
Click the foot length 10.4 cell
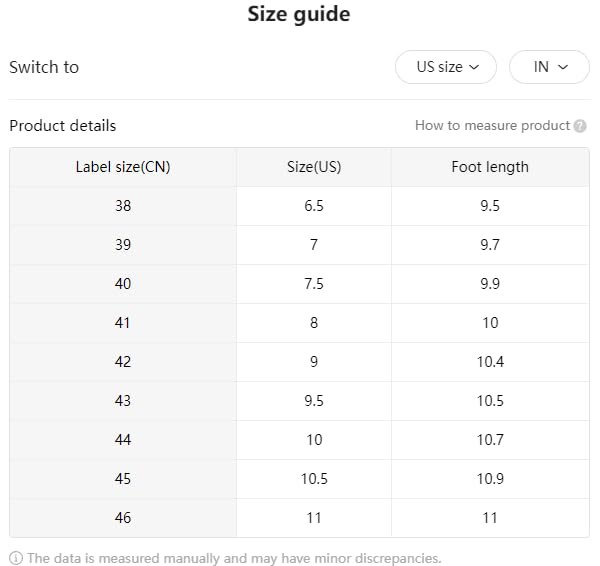tap(490, 362)
